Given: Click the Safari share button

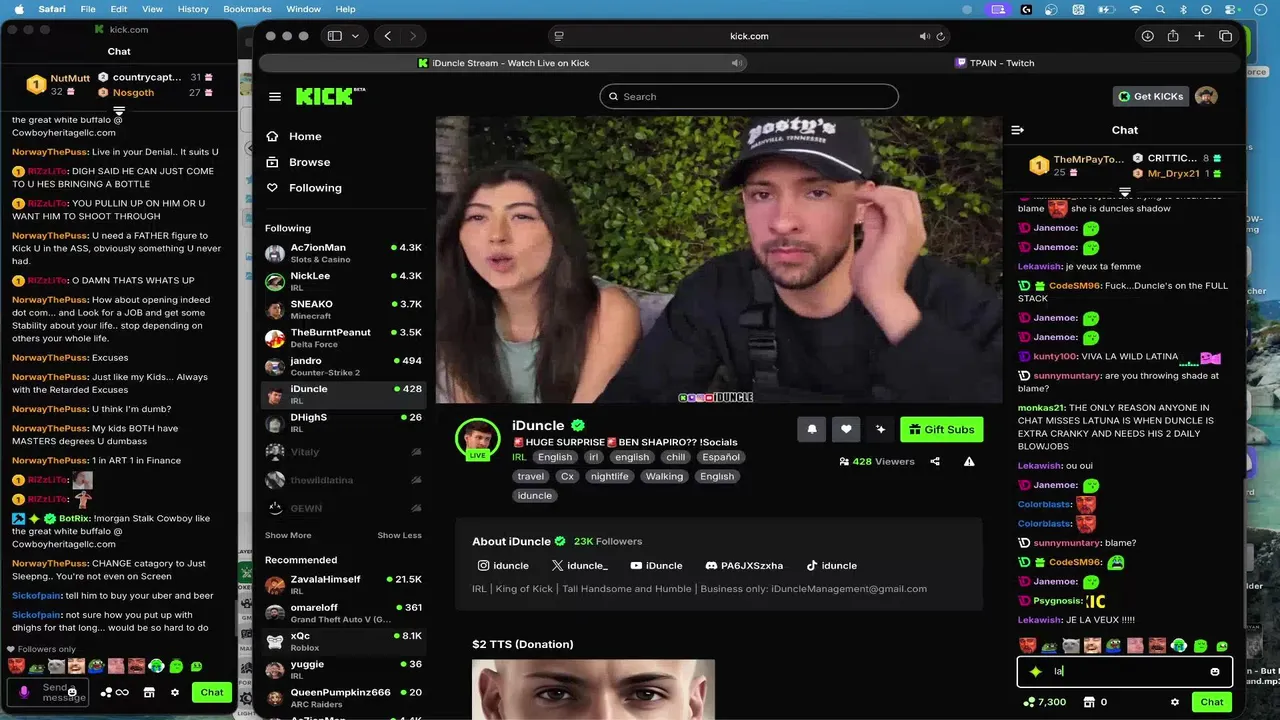Looking at the screenshot, I should (x=1173, y=36).
